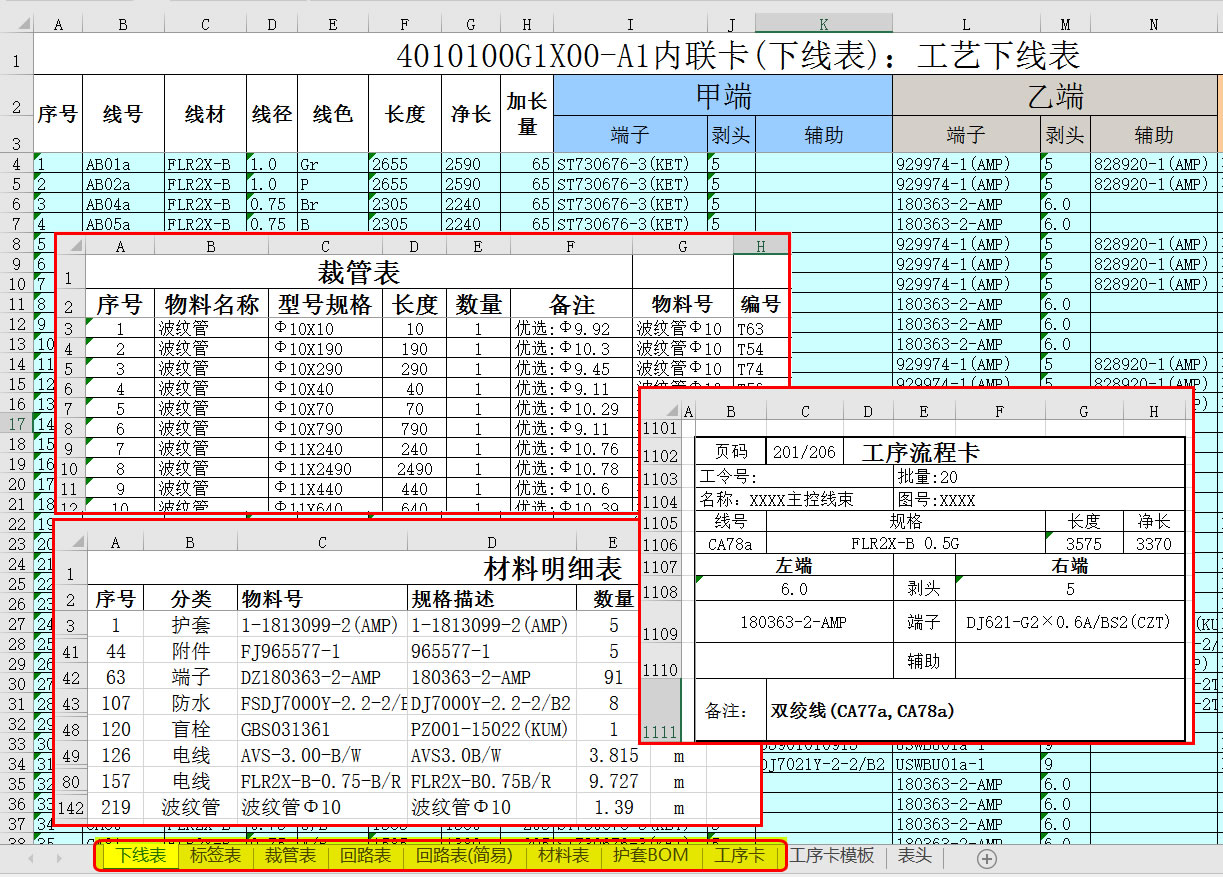1223x877 pixels.
Task: Switch to the 裁管表 sheet tab
Action: point(290,856)
